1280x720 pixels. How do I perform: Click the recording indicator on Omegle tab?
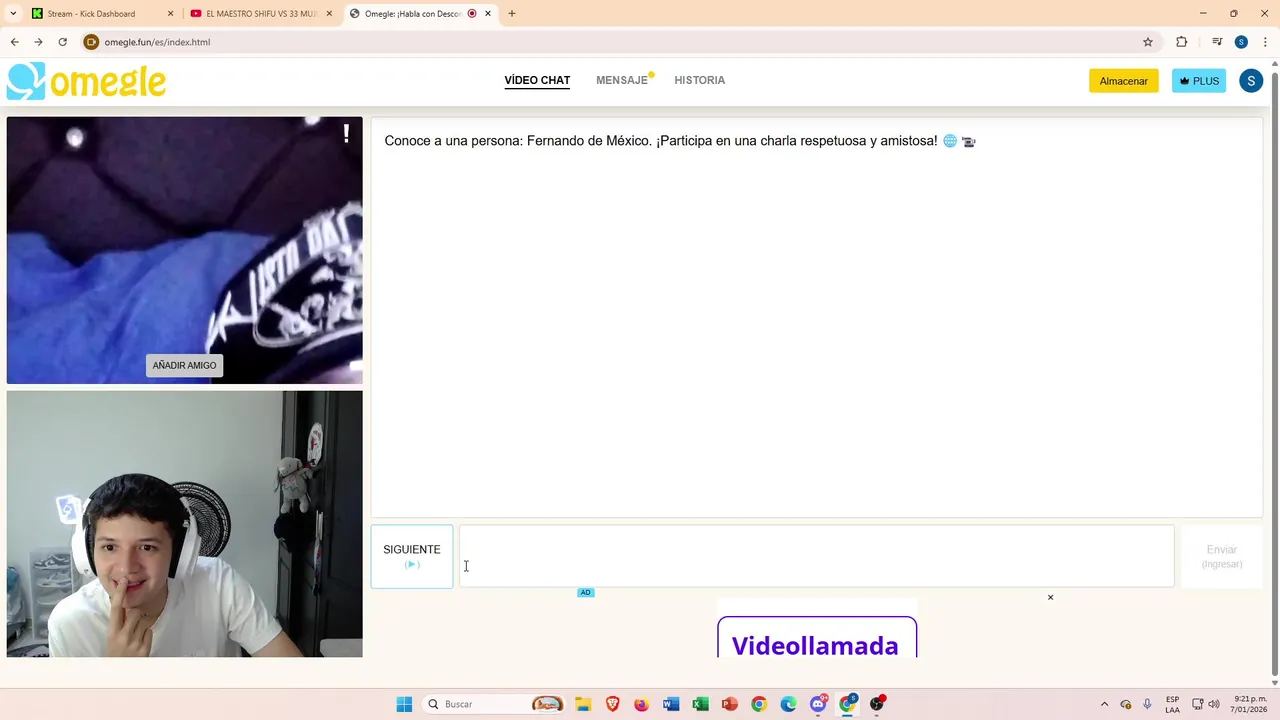[x=472, y=14]
